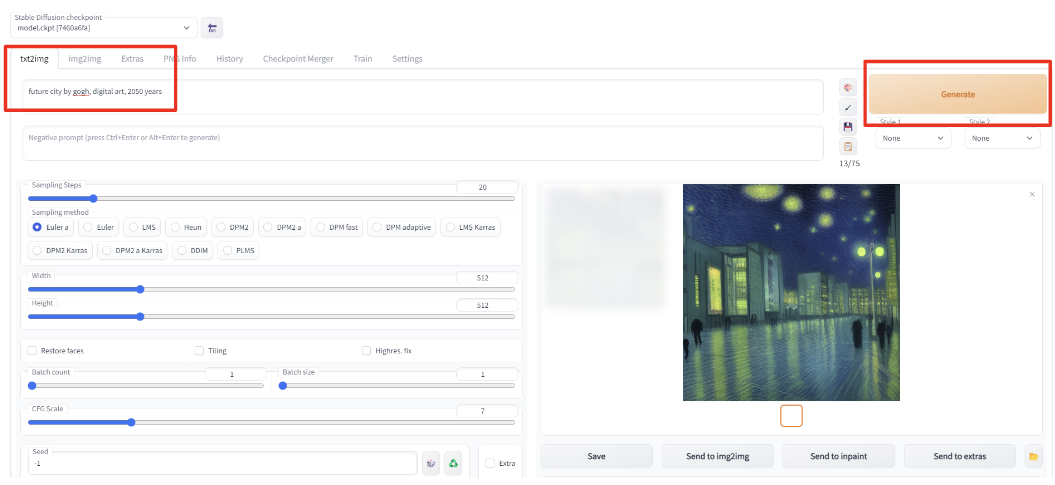Open the Checkpoint Merger tab
The width and height of the screenshot is (1055, 485).
pos(298,59)
